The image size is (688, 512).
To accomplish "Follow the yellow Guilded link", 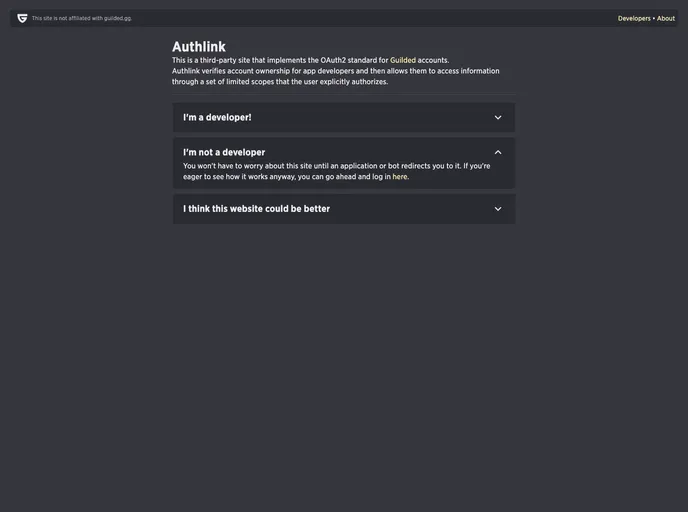I will click(403, 60).
